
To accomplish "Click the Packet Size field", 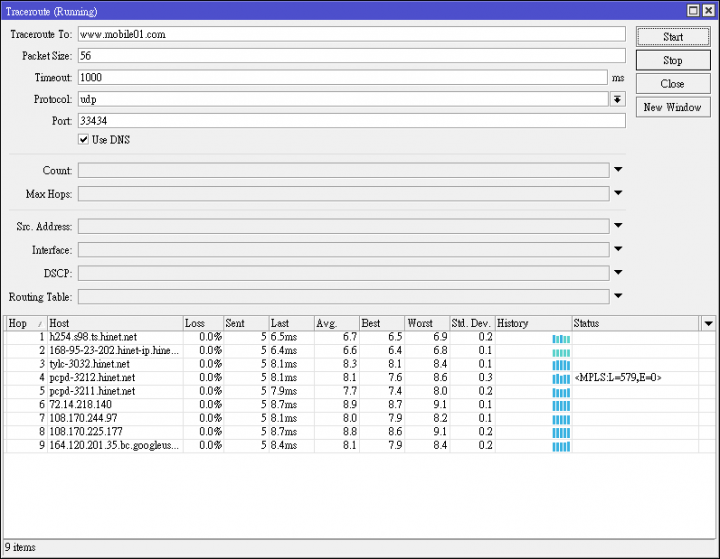I will point(352,56).
